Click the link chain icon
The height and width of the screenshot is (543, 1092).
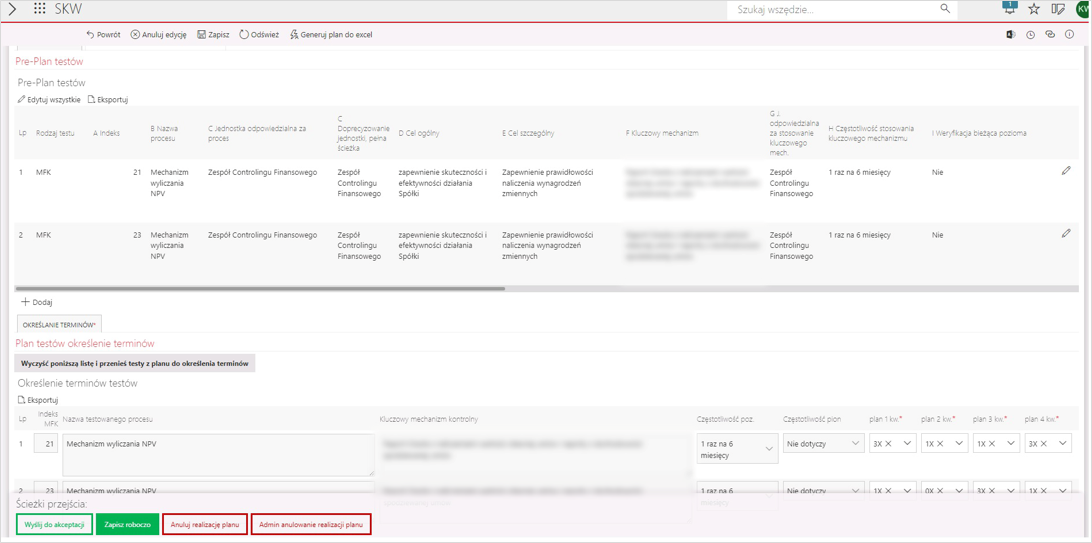pos(1050,34)
